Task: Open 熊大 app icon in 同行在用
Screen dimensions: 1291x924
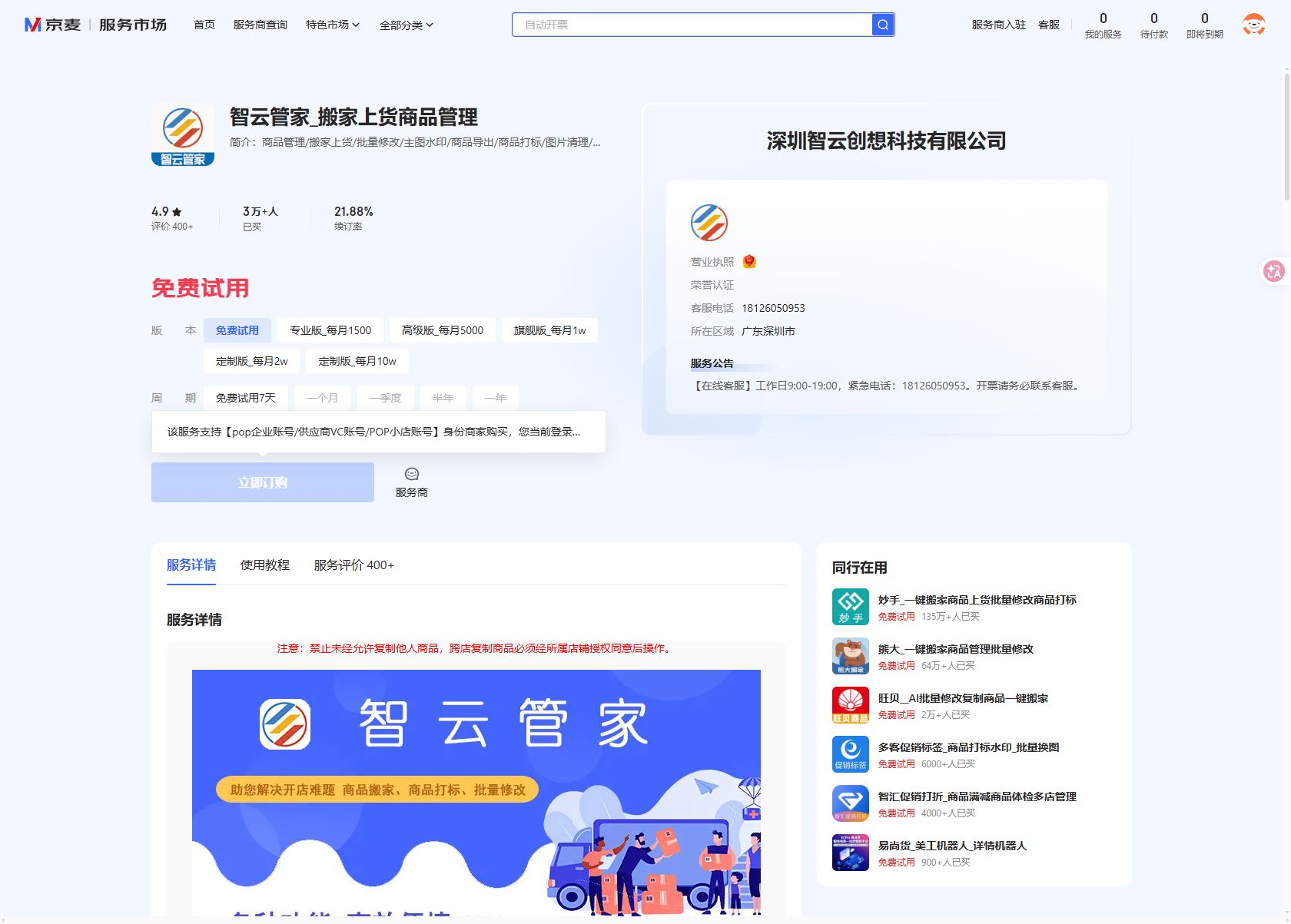Action: point(851,656)
